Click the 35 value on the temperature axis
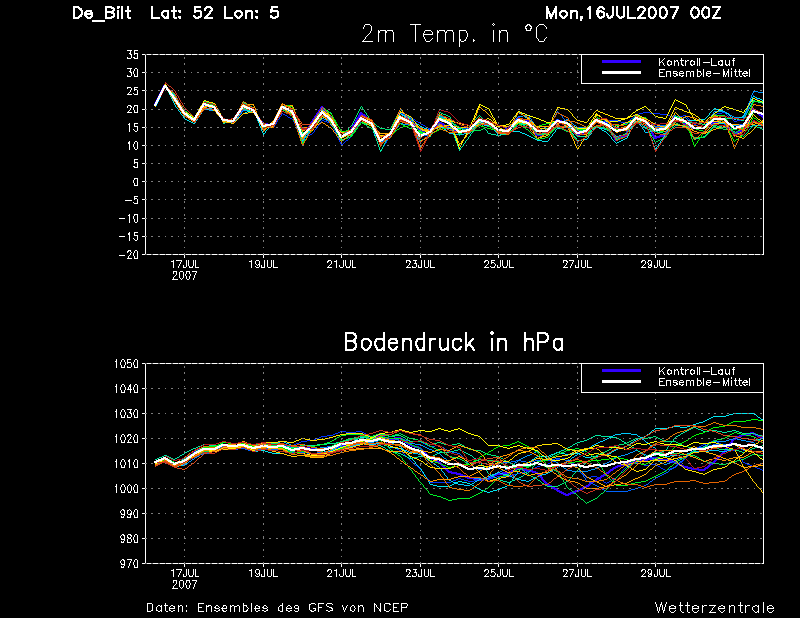 132,55
